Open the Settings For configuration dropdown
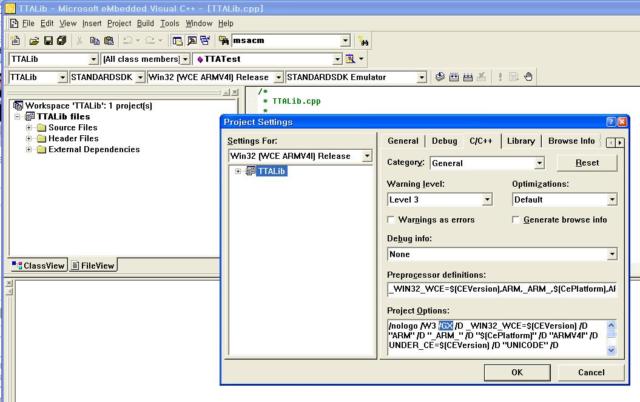The image size is (640, 402). 367,156
